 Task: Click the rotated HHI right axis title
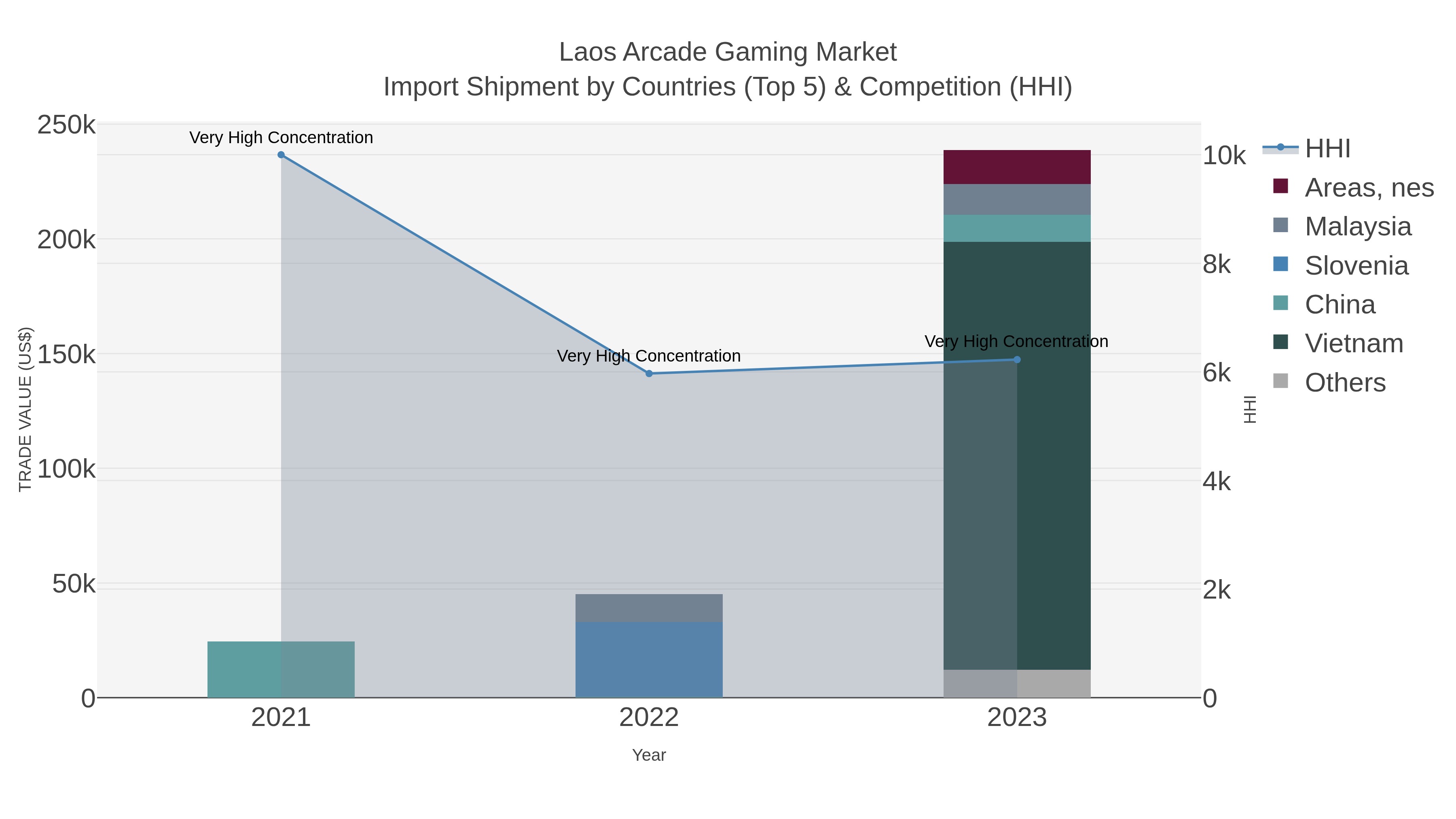point(1250,410)
